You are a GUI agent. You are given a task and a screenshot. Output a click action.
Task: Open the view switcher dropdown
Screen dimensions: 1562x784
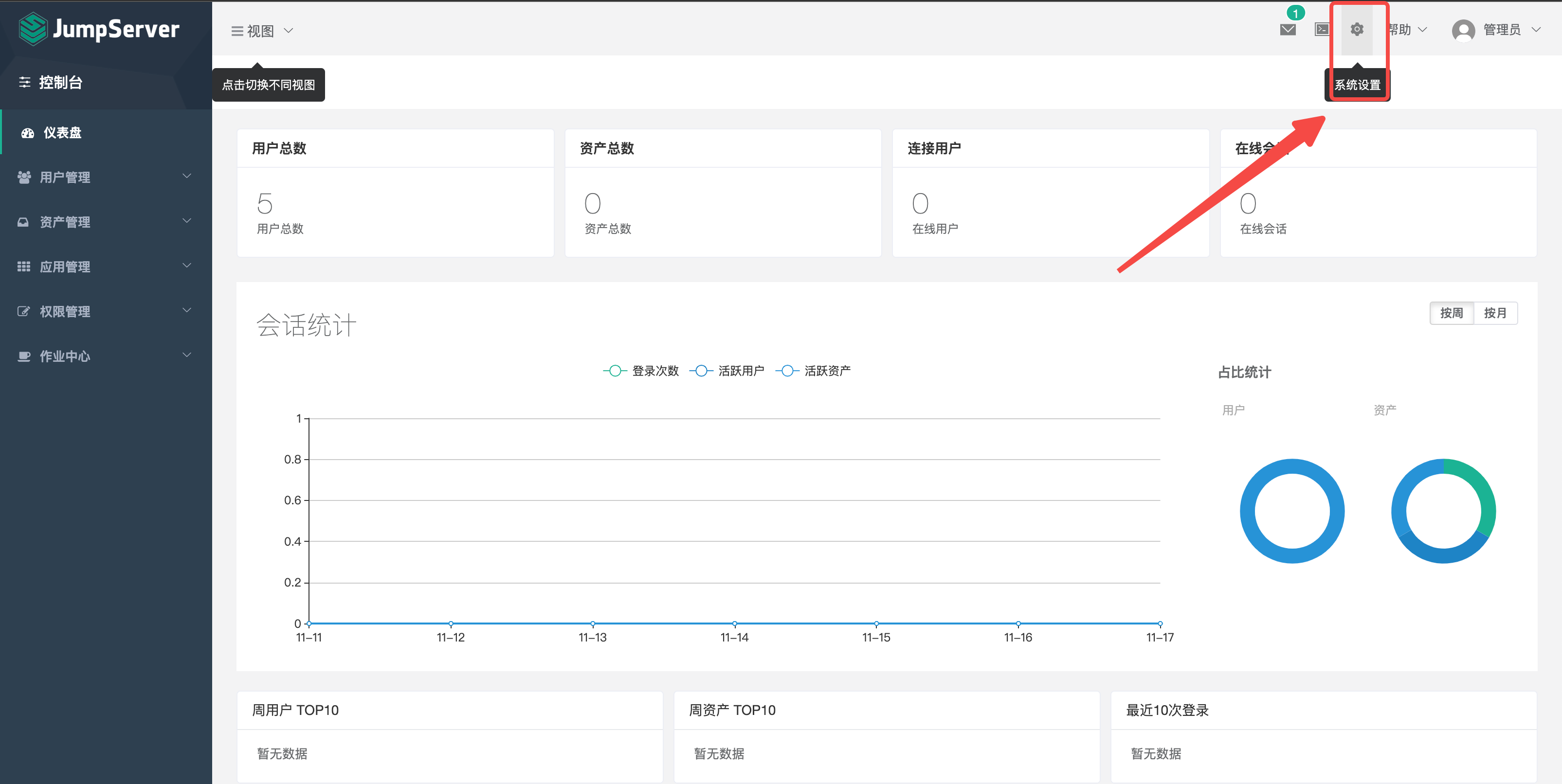[262, 30]
